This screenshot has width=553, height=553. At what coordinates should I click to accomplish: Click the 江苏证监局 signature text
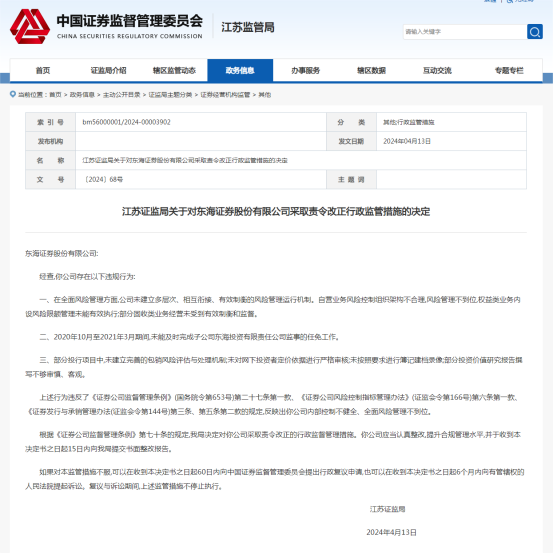387,509
